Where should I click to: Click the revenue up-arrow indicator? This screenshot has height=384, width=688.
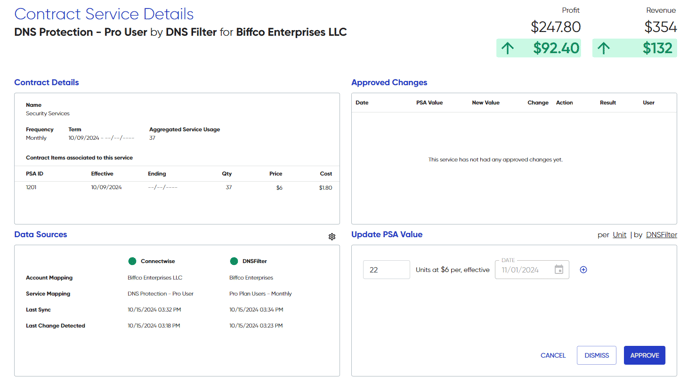(x=604, y=48)
